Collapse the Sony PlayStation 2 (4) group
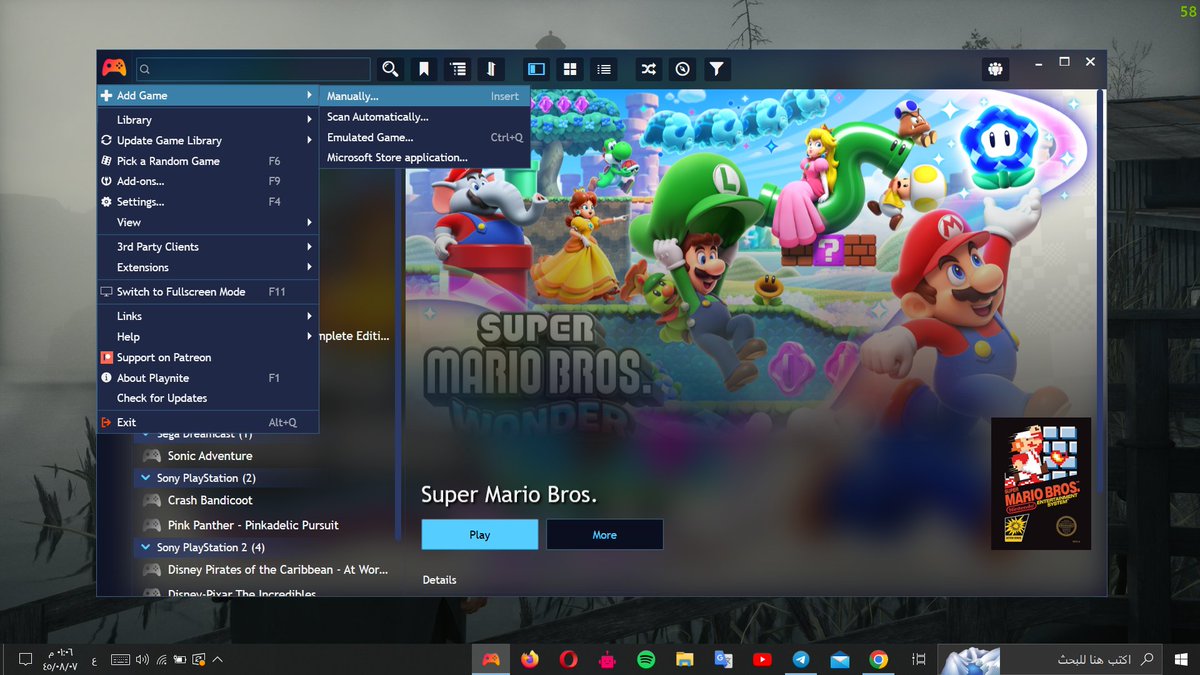 pos(146,548)
